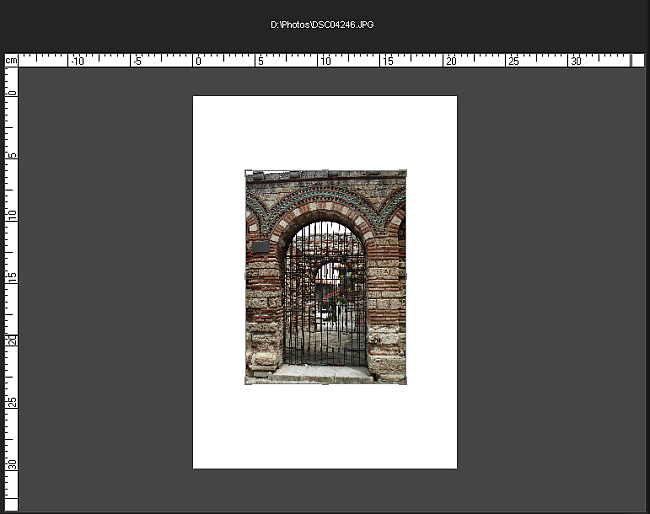
Task: Click the -5 mark on horizontal ruler
Action: tap(138, 61)
